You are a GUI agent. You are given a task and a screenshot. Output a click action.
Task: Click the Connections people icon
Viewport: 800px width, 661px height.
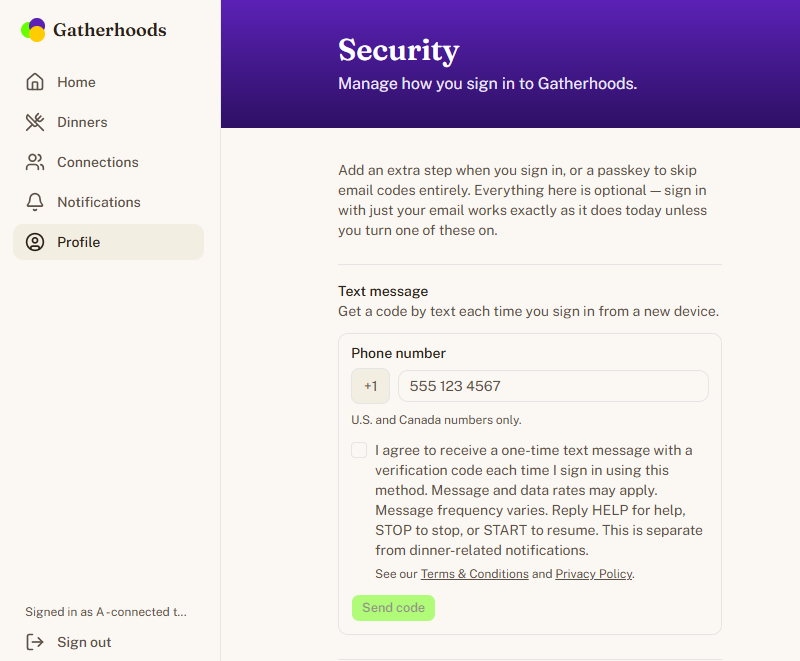pos(35,162)
